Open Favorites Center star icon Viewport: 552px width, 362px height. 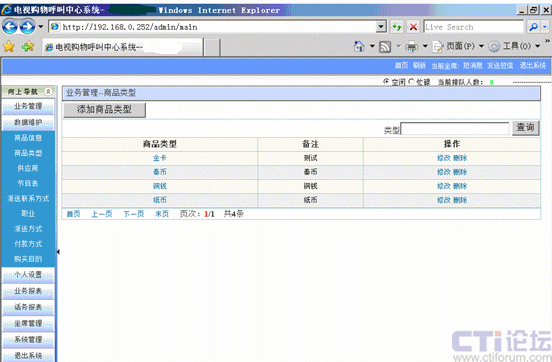click(x=9, y=46)
